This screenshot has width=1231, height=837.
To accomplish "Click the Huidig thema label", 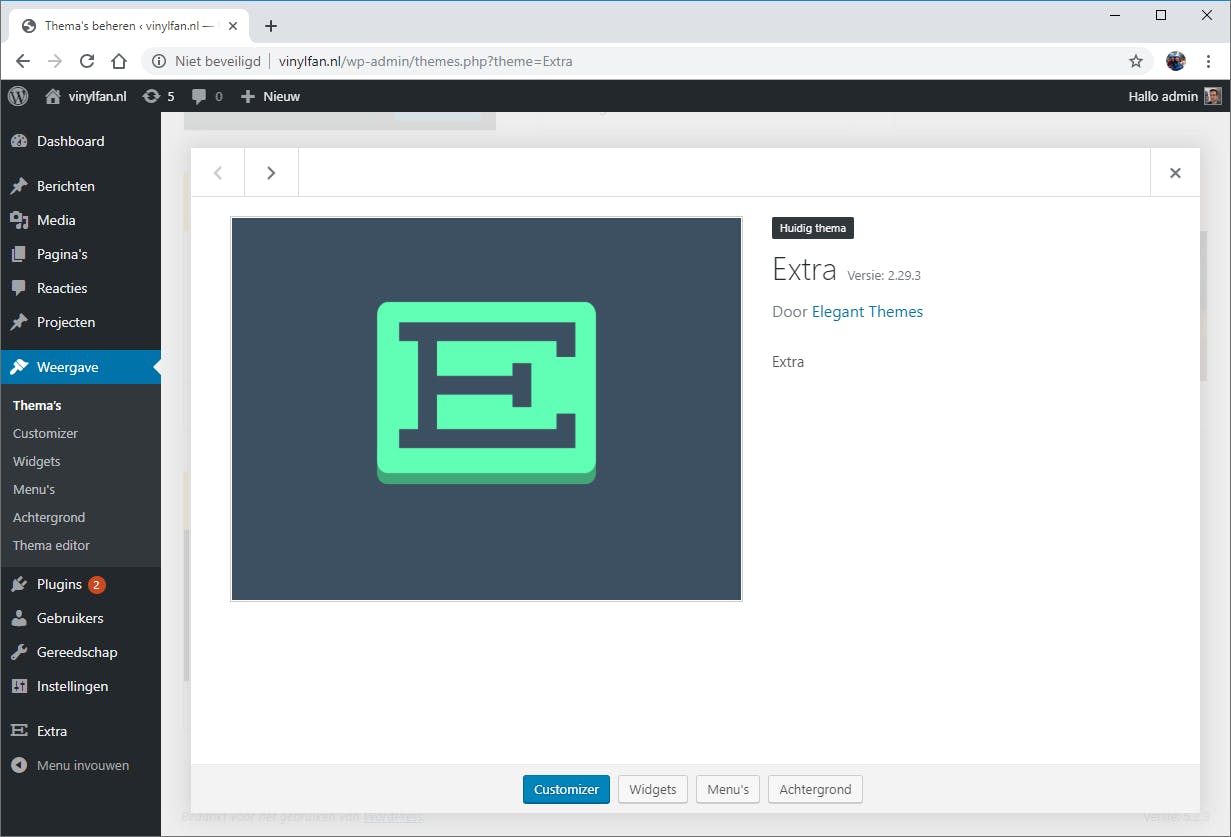I will click(x=813, y=228).
